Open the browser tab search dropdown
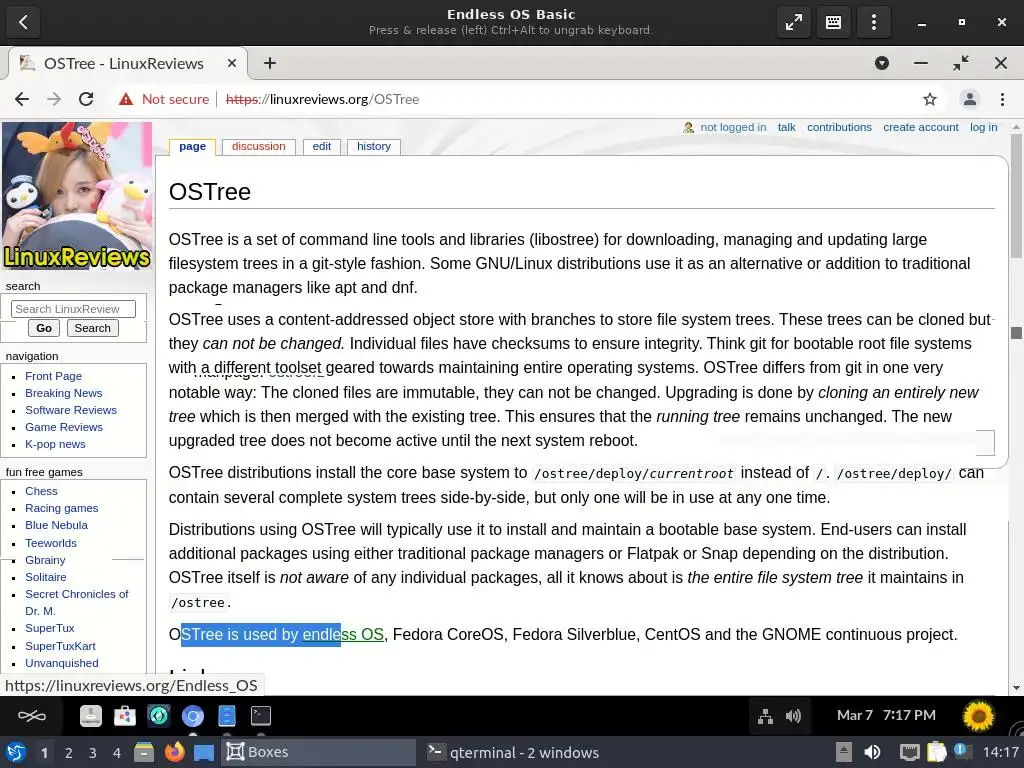 [x=882, y=63]
